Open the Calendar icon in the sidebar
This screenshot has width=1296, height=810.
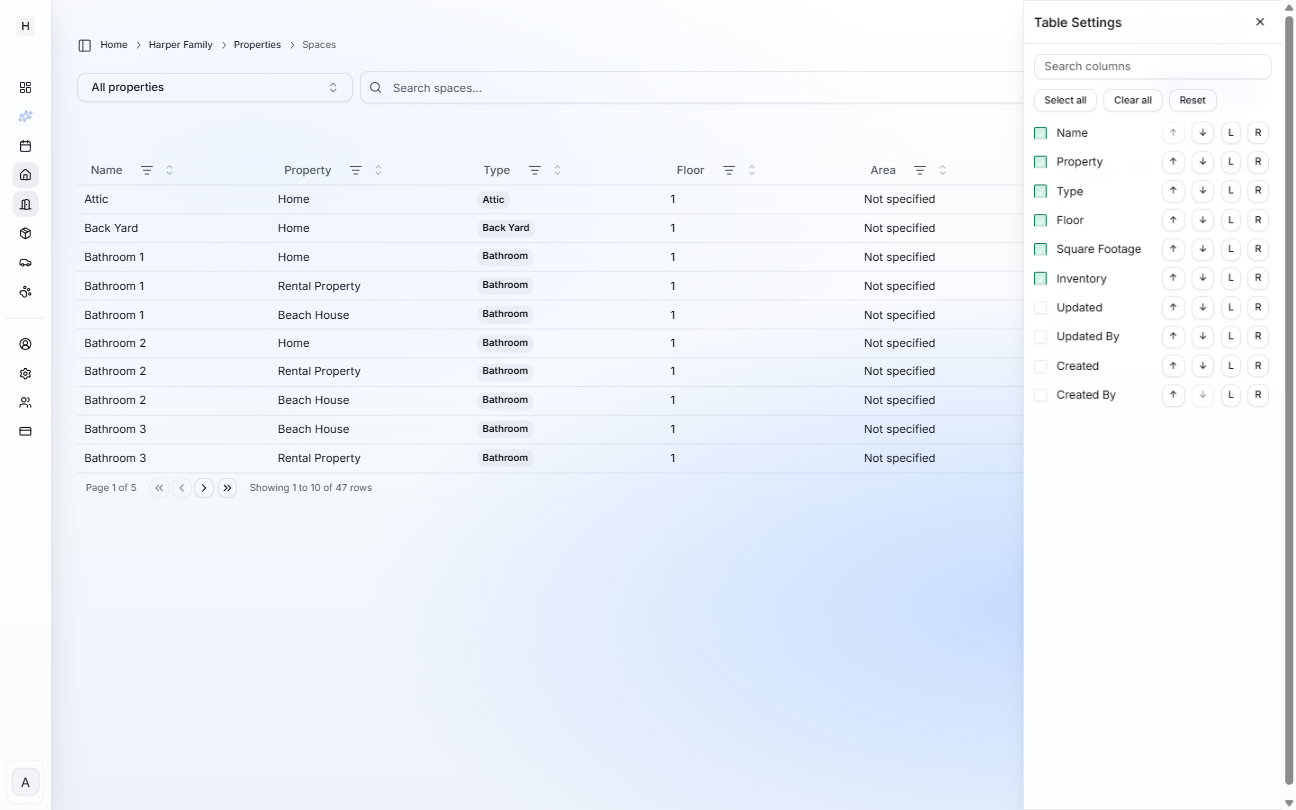click(x=25, y=146)
